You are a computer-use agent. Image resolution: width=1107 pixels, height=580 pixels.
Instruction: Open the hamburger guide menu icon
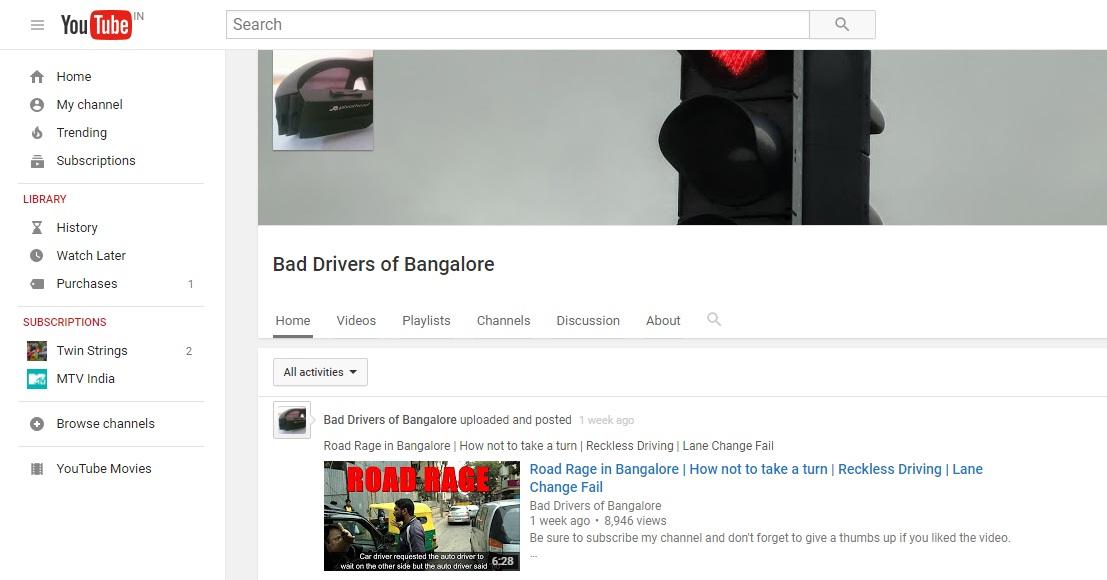pos(37,25)
